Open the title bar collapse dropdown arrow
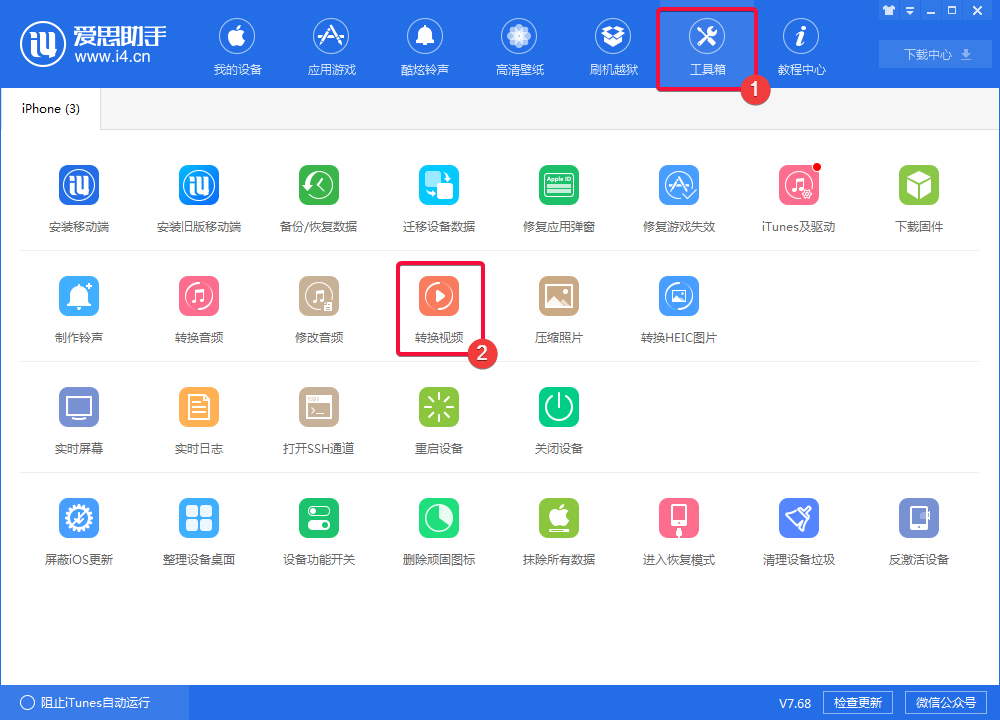The height and width of the screenshot is (720, 1000). point(909,10)
